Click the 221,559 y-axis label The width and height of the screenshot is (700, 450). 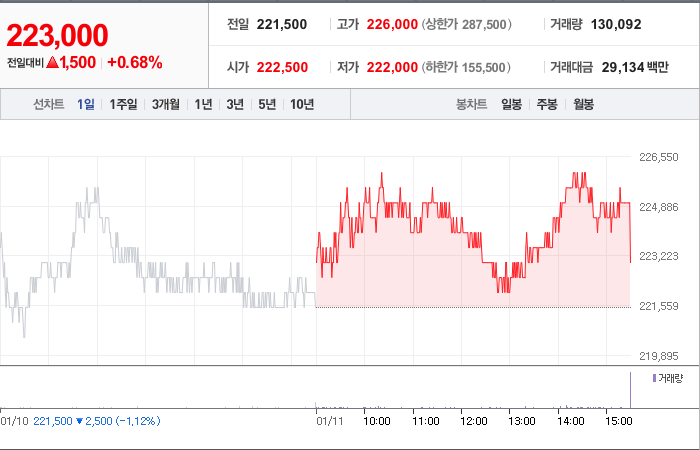coord(658,306)
